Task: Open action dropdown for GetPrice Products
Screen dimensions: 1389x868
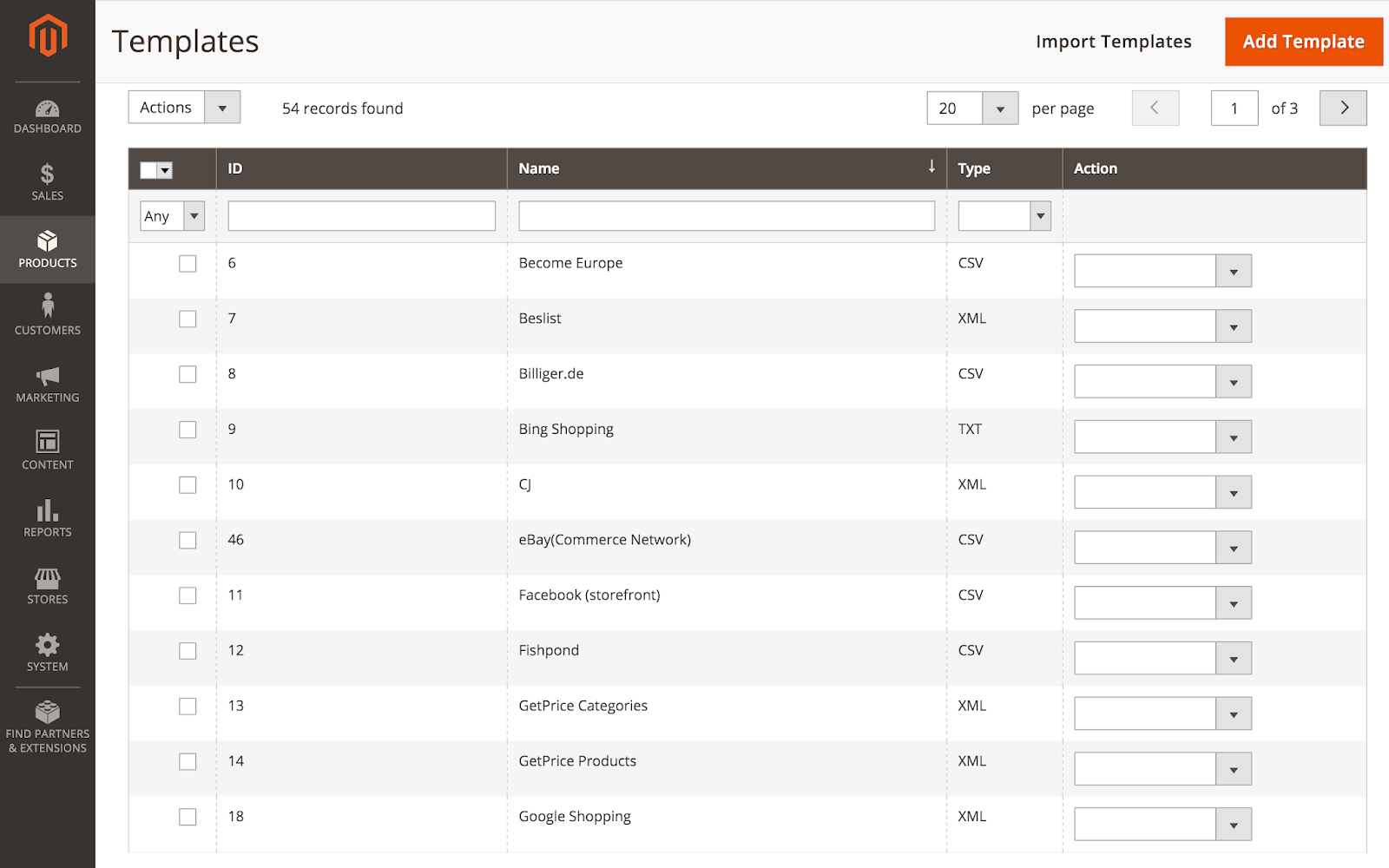Action: tap(1162, 769)
